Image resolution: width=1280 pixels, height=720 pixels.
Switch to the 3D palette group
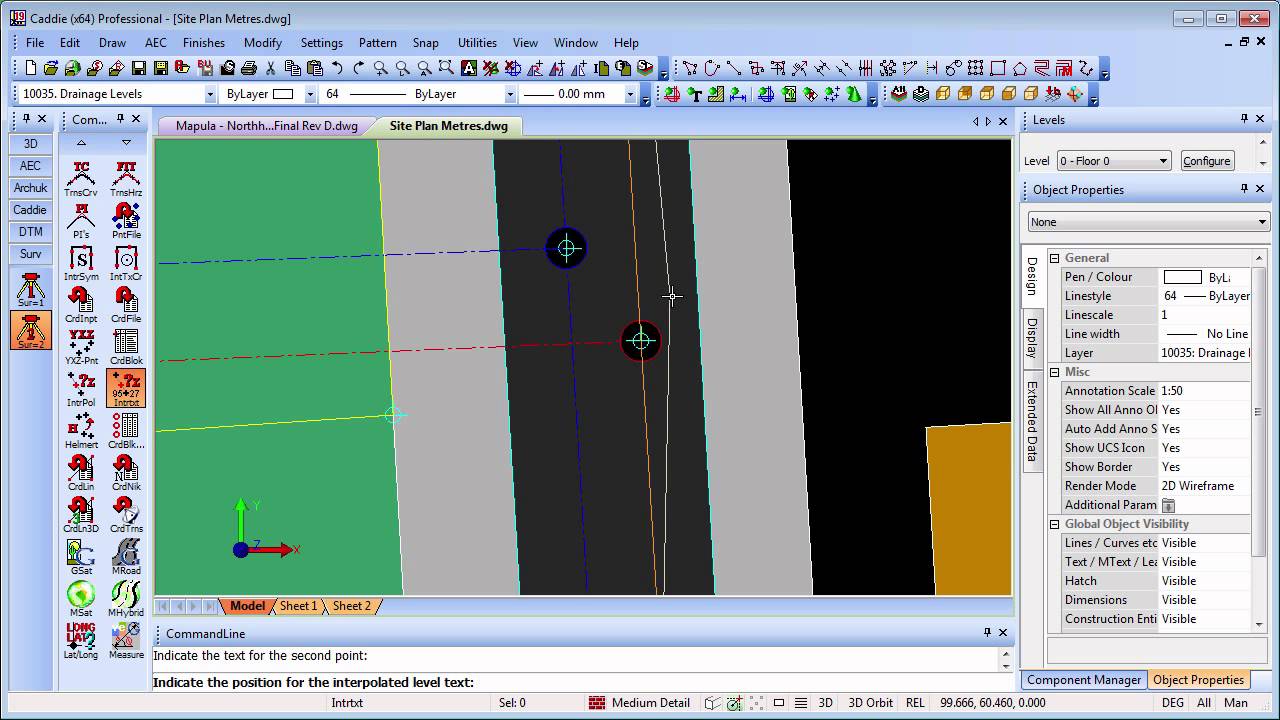click(x=31, y=144)
